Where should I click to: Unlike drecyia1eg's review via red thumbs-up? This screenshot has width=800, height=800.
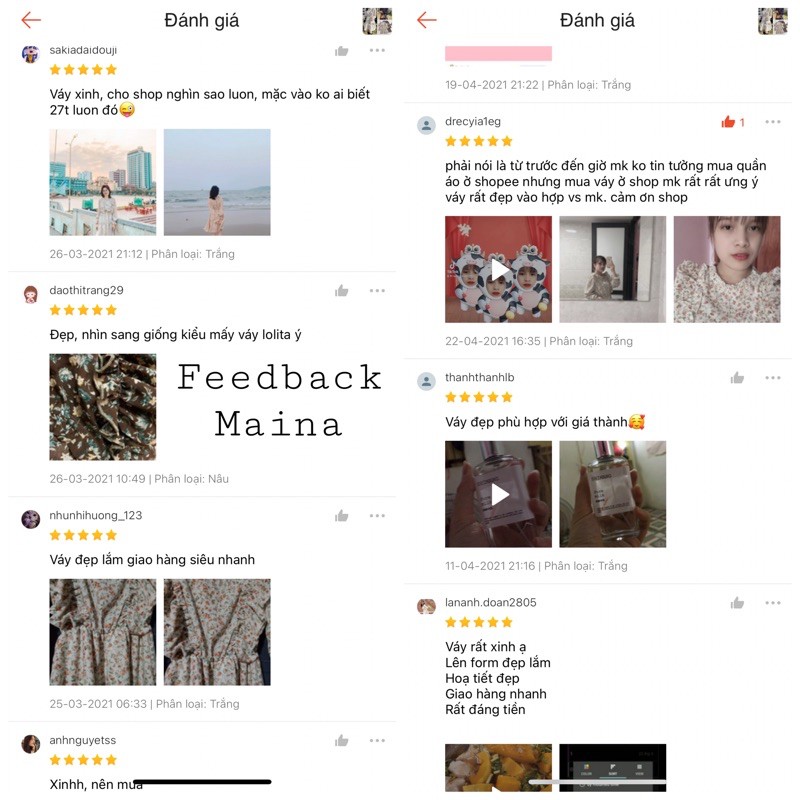pos(728,122)
